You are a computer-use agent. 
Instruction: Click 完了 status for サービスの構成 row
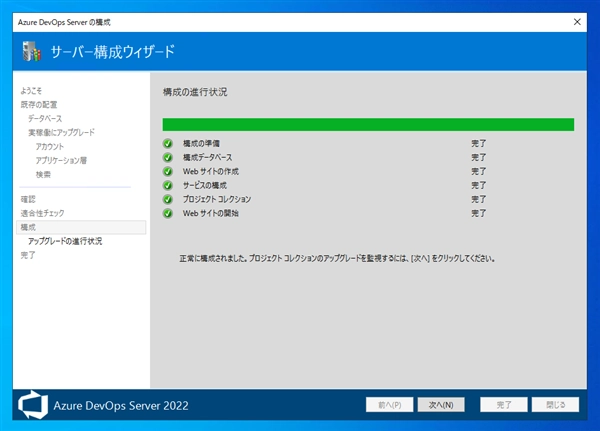coord(478,185)
